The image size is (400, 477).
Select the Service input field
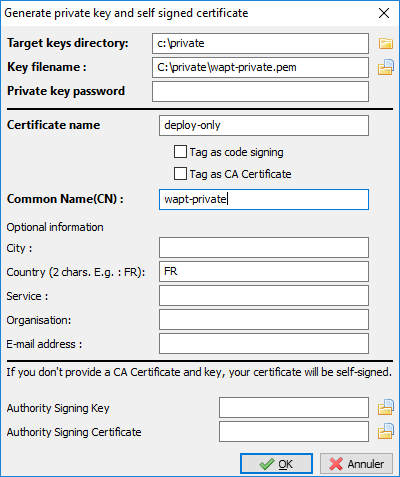264,295
